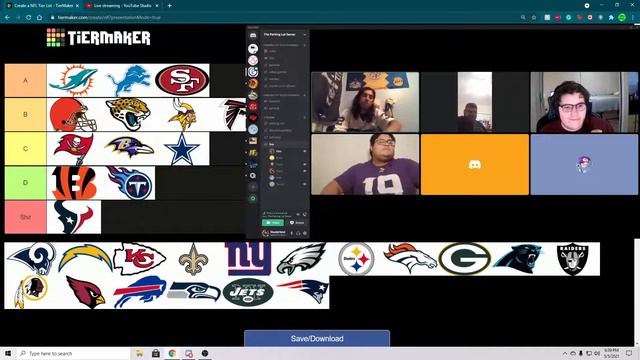This screenshot has width=640, height=360.
Task: Open a new browser tab
Action: pos(169,6)
